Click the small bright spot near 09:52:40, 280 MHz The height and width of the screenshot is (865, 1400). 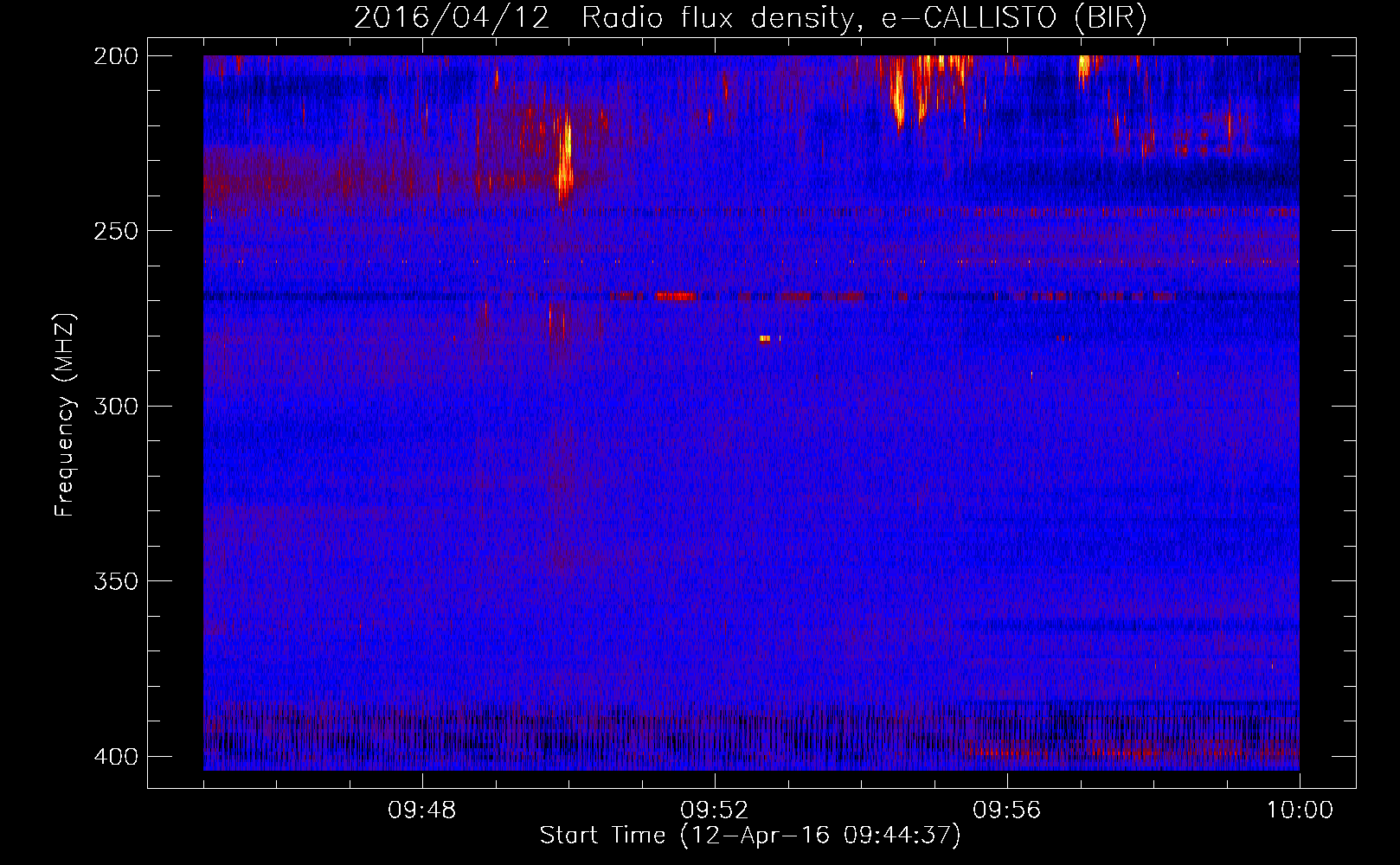pyautogui.click(x=765, y=338)
